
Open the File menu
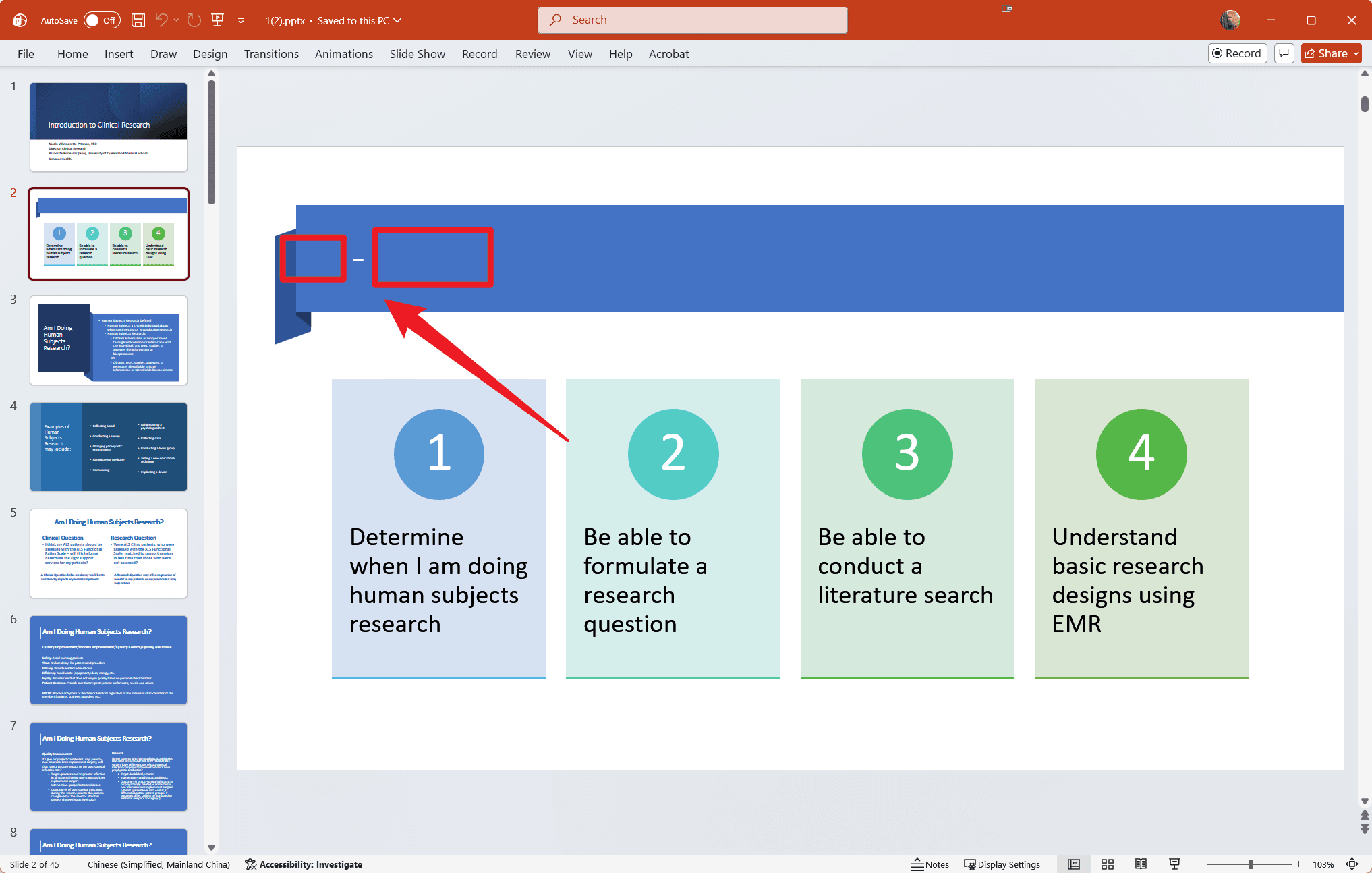pos(26,54)
